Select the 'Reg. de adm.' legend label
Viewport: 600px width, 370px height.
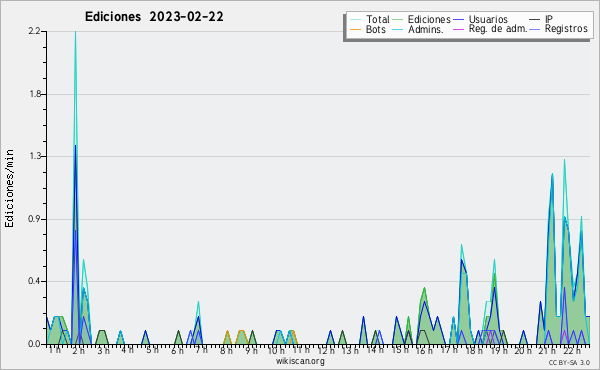[498, 29]
